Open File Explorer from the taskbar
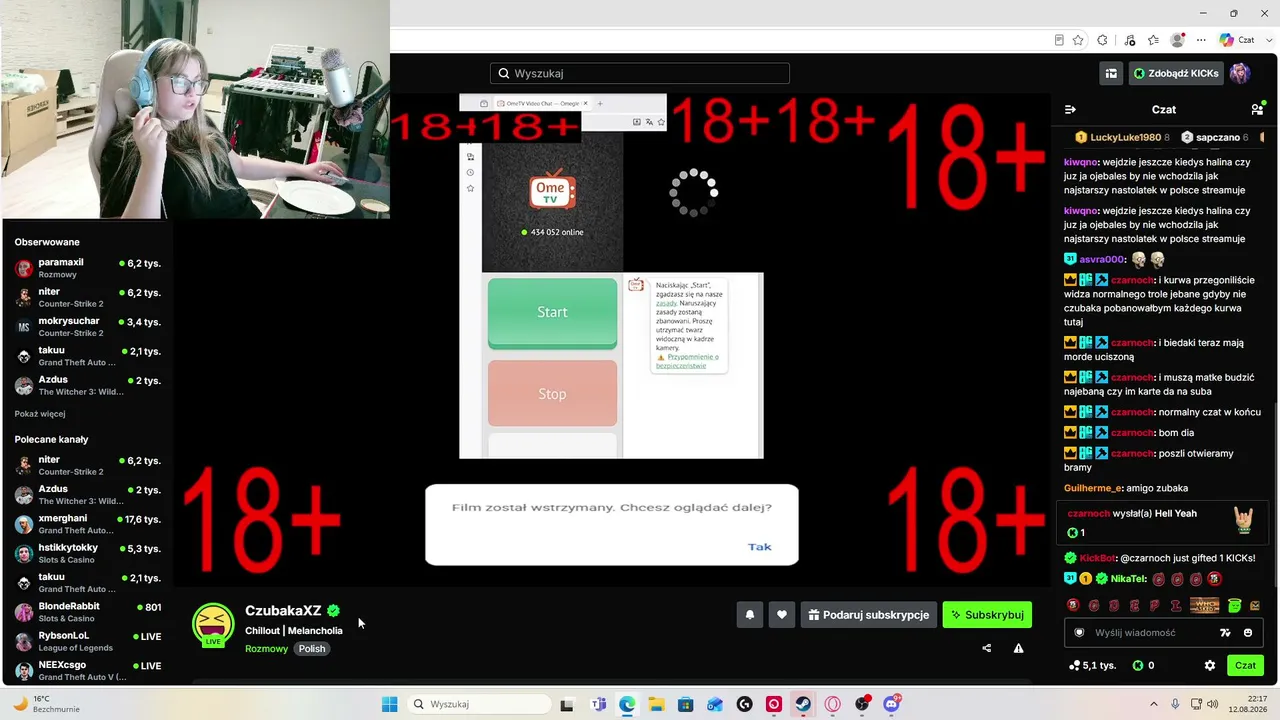The height and width of the screenshot is (720, 1280). pyautogui.click(x=656, y=704)
